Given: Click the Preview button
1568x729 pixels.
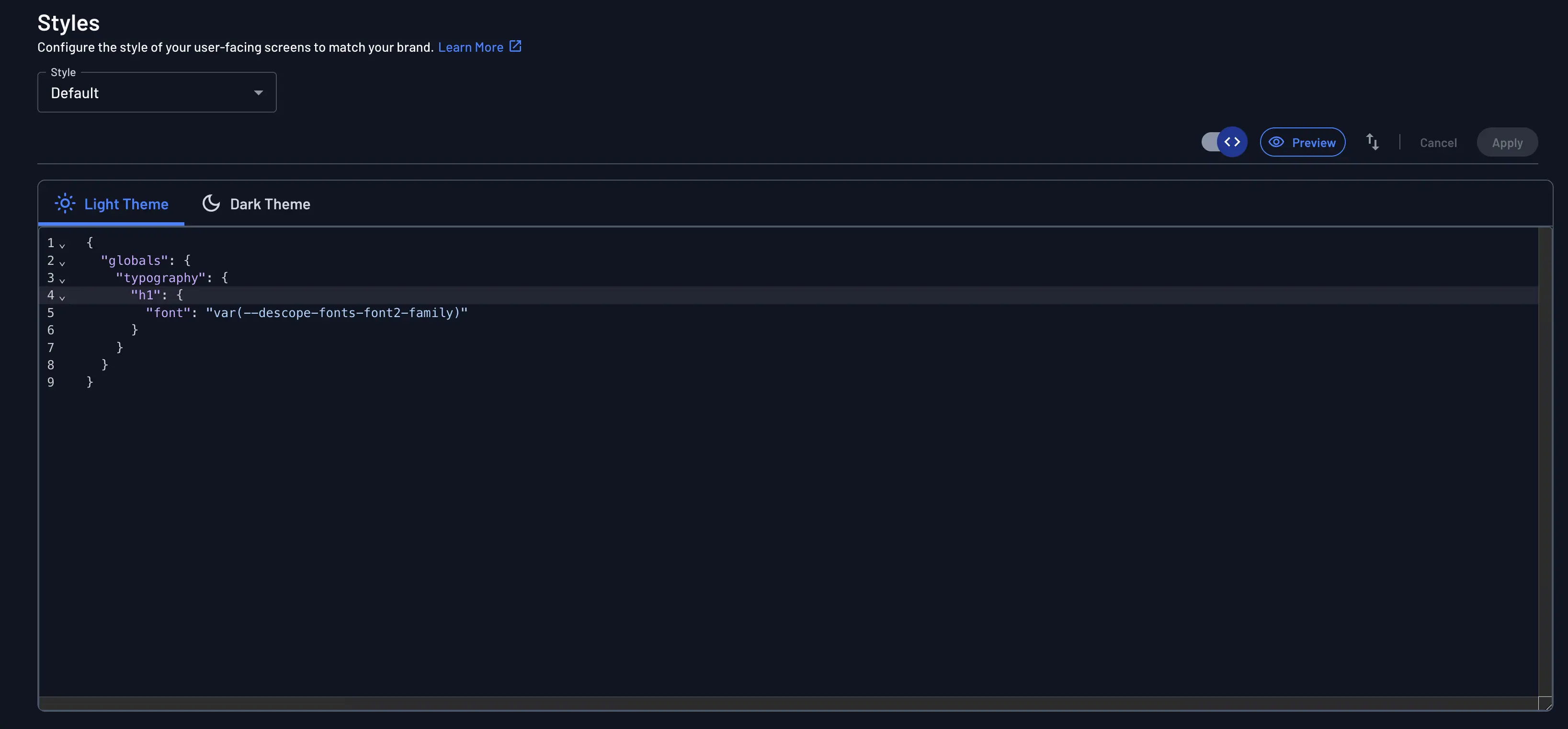Looking at the screenshot, I should click(x=1303, y=142).
